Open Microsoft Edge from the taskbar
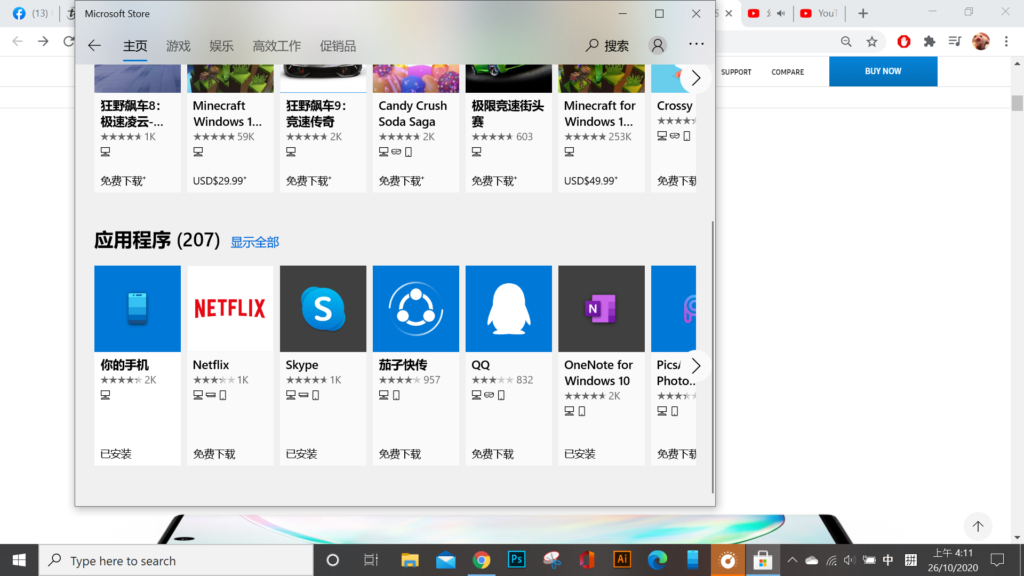 [658, 560]
